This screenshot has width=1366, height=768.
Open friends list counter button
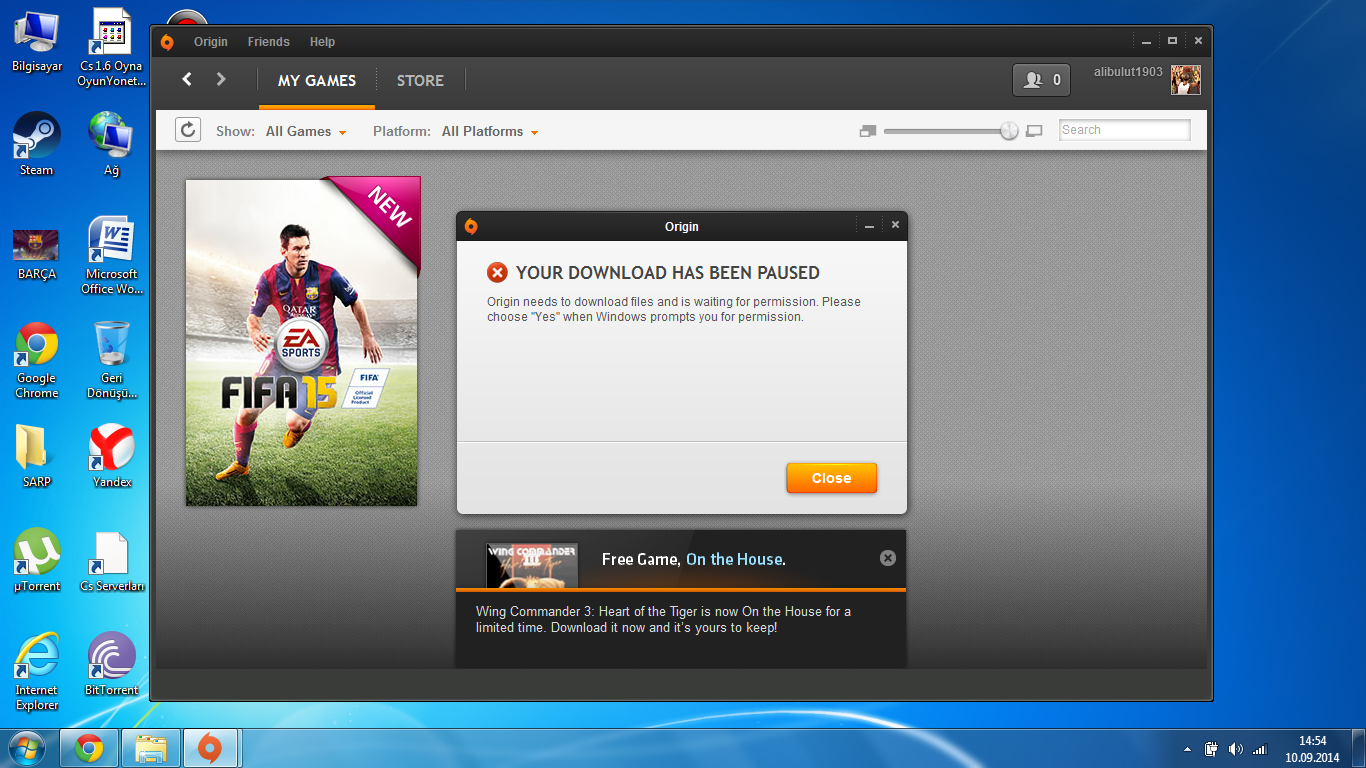point(1041,80)
